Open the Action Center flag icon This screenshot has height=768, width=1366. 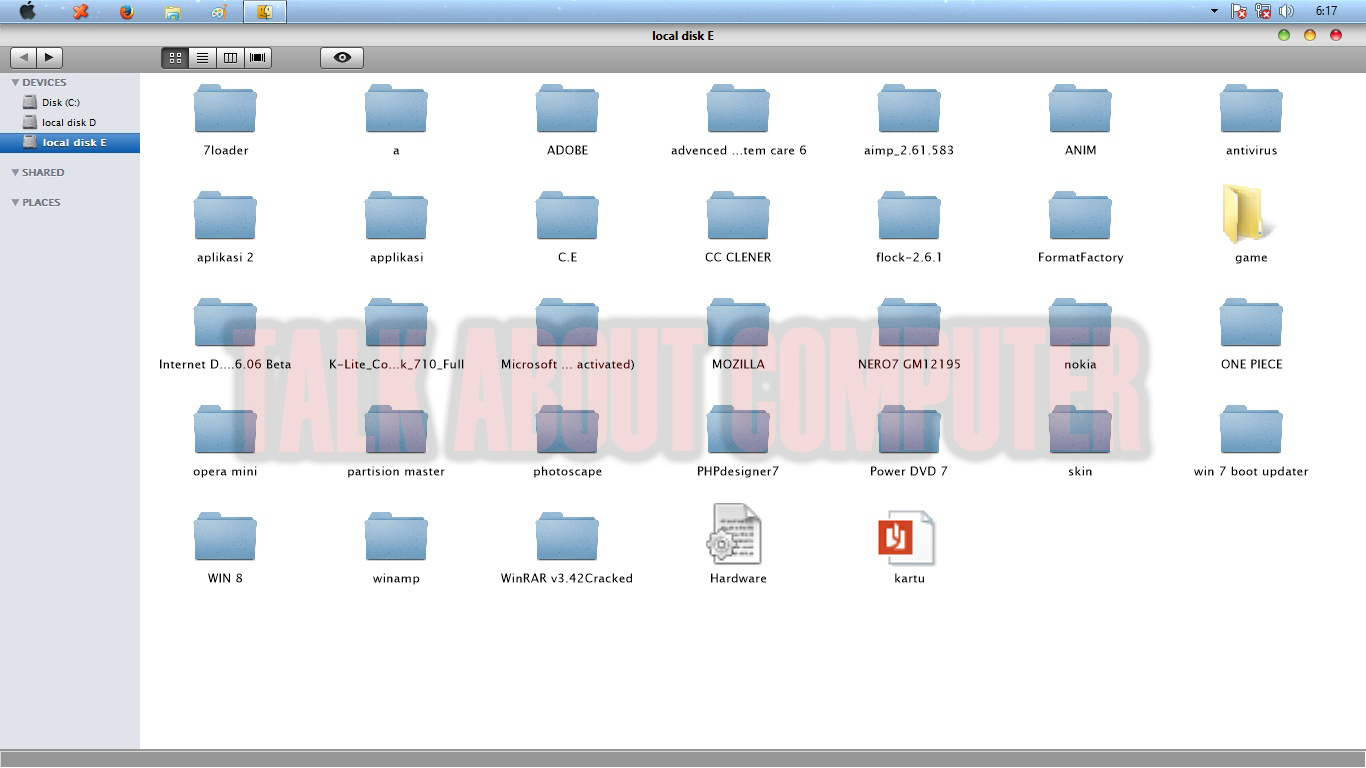pos(1239,11)
